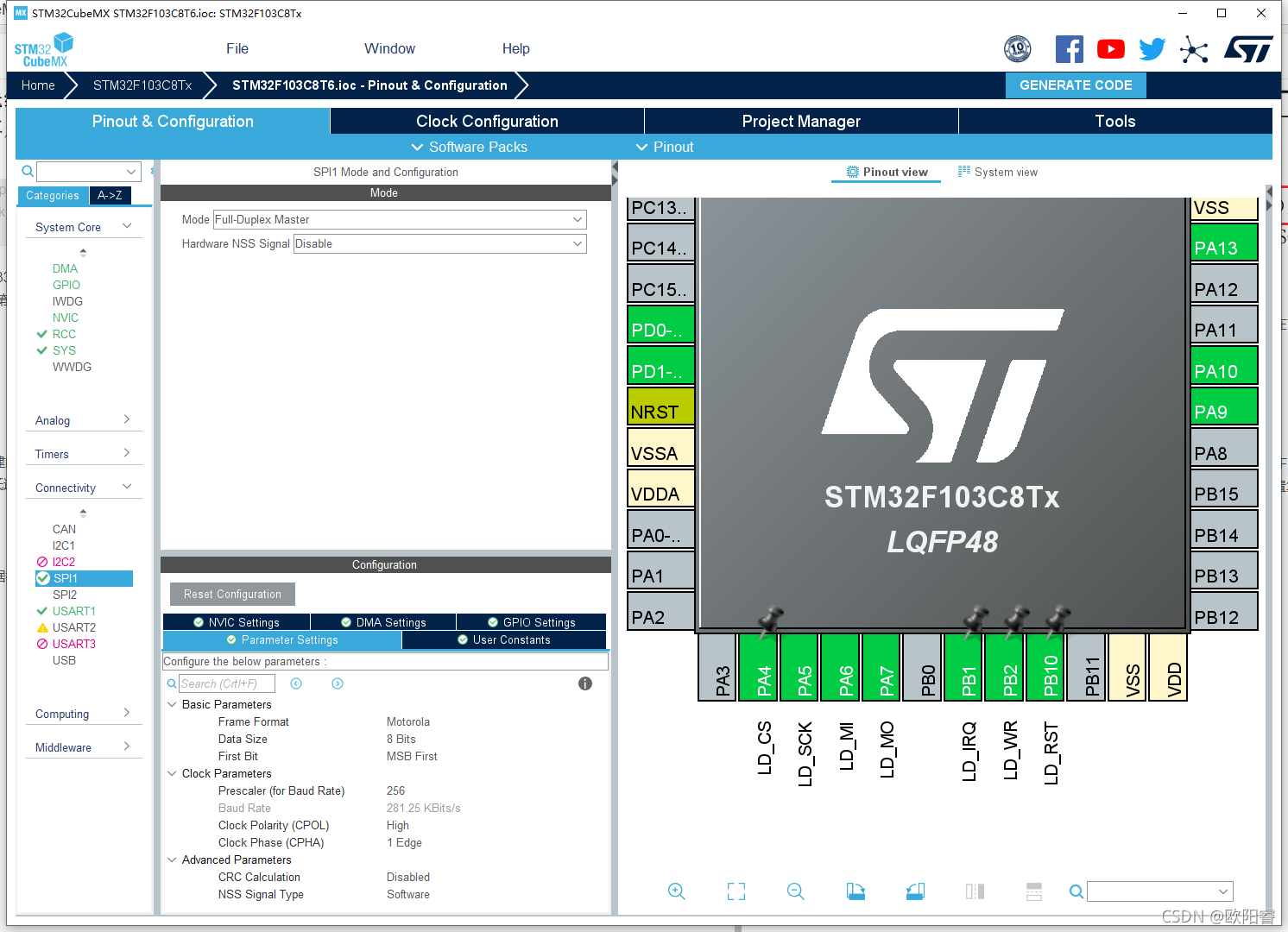Open the Window menu

389,49
